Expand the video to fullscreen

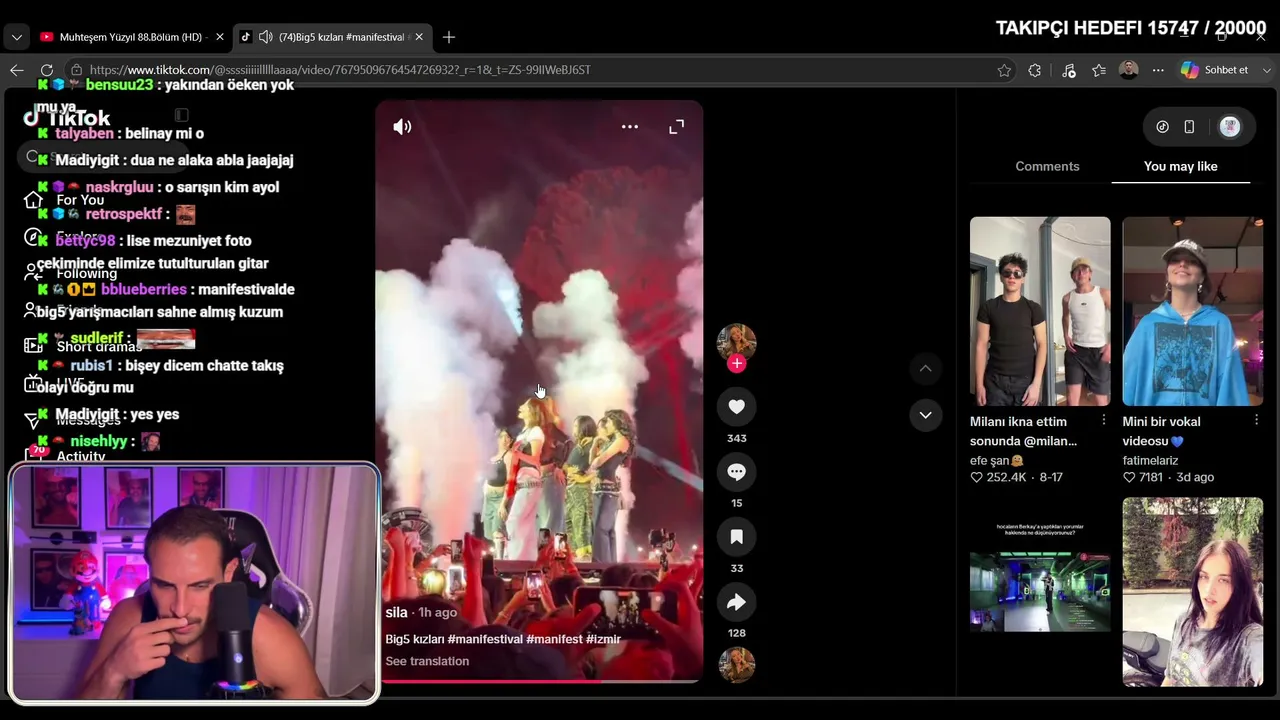677,127
